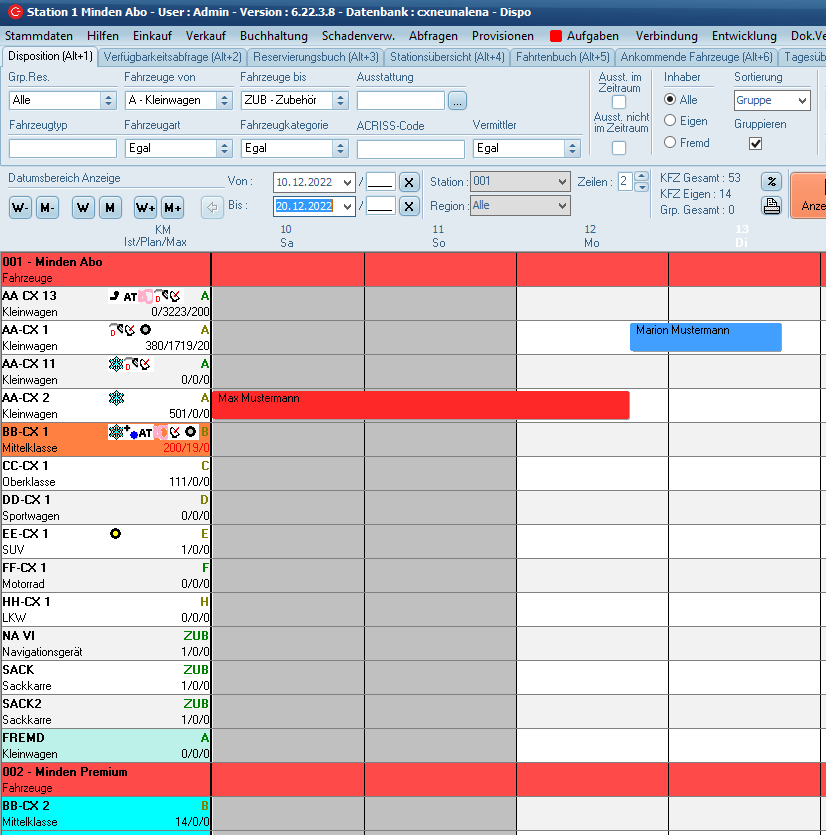
Task: Uncheck the Gruppieren checkbox
Action: pyautogui.click(x=756, y=144)
